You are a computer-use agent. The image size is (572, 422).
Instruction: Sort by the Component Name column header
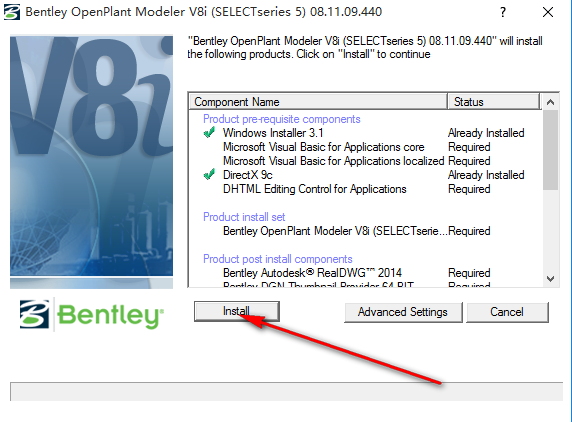(x=318, y=101)
